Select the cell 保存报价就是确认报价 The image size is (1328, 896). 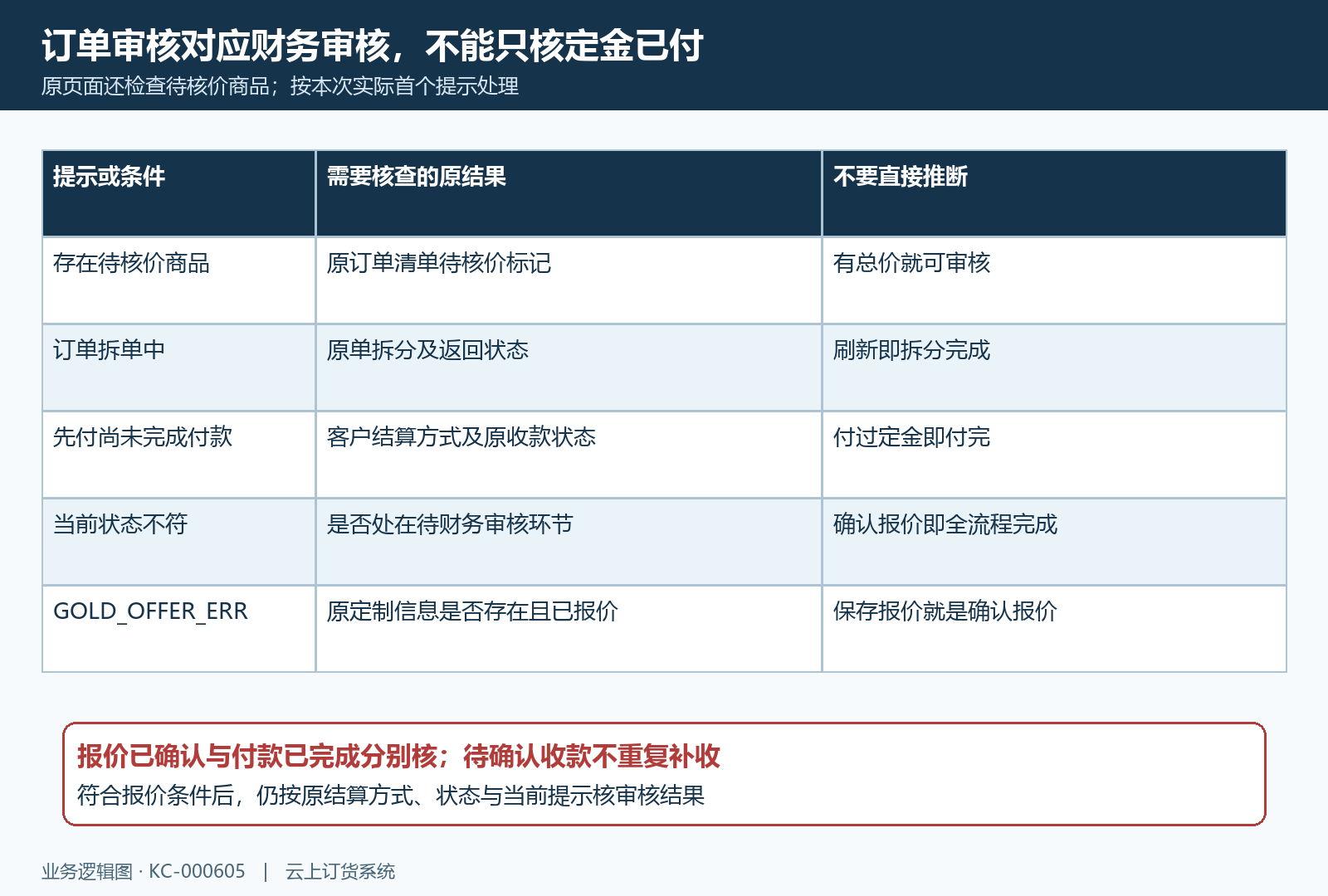pos(1054,629)
